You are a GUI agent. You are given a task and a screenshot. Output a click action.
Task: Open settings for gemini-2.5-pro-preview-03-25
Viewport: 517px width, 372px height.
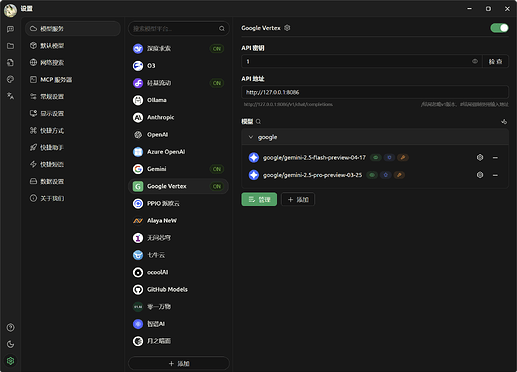tap(480, 175)
